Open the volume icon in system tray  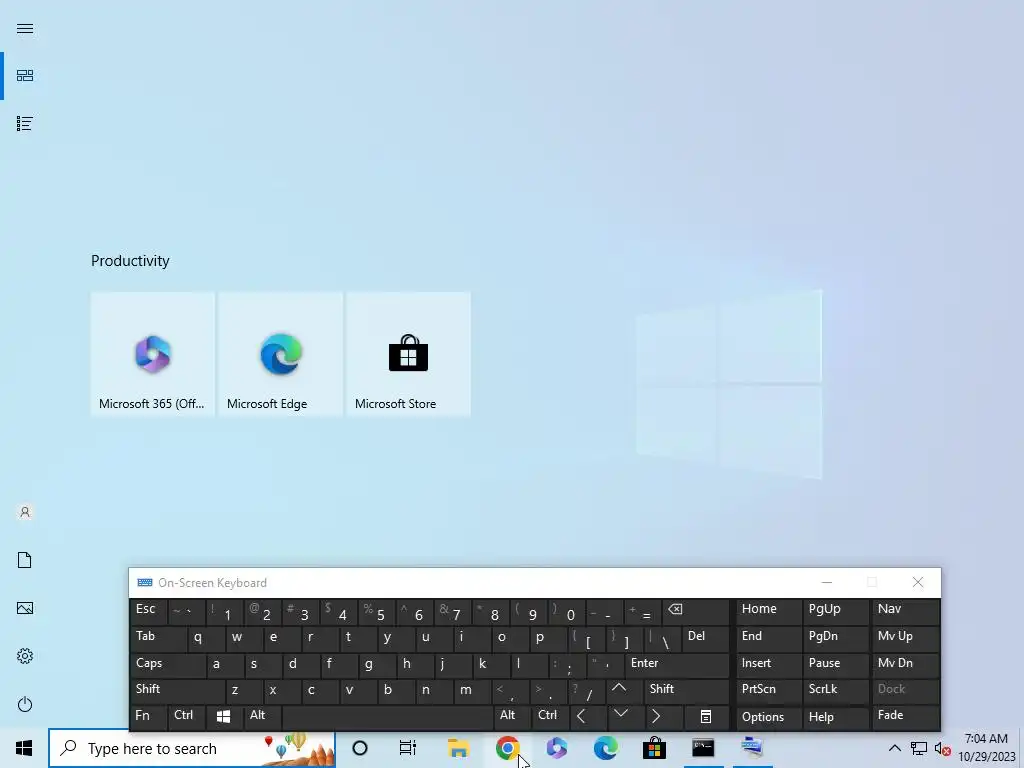tap(942, 748)
